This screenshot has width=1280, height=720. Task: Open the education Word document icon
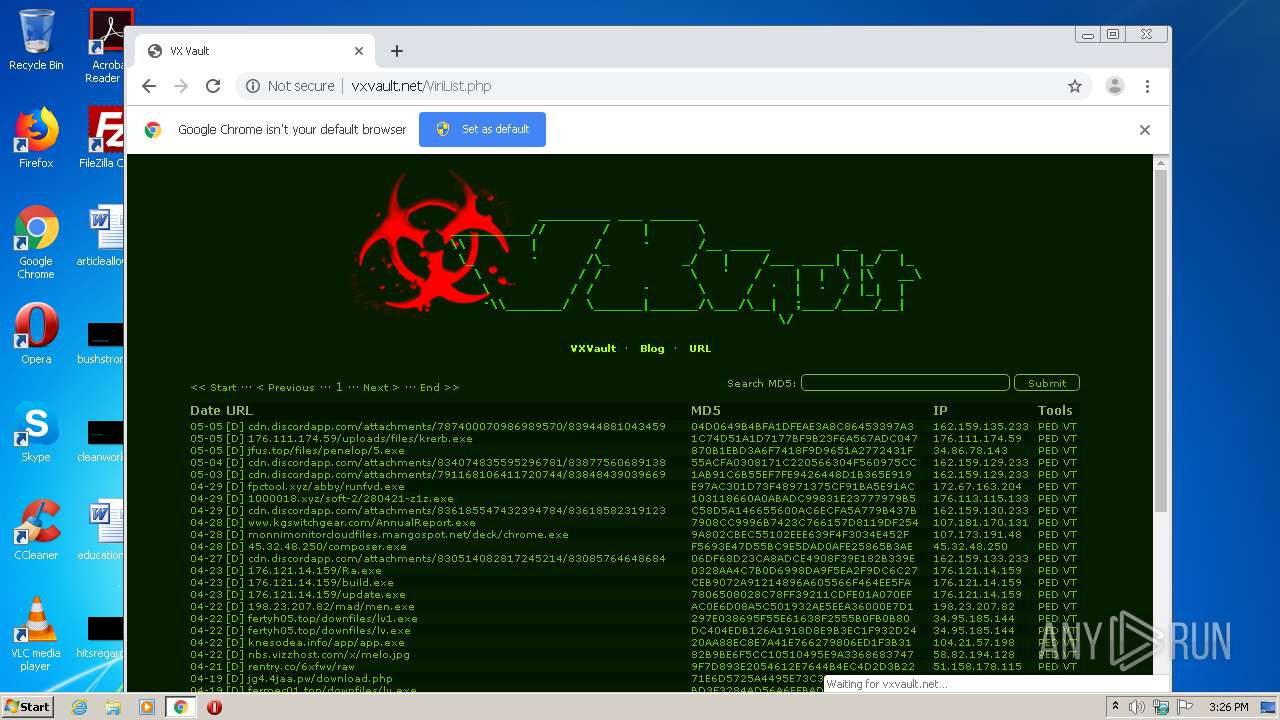[101, 530]
